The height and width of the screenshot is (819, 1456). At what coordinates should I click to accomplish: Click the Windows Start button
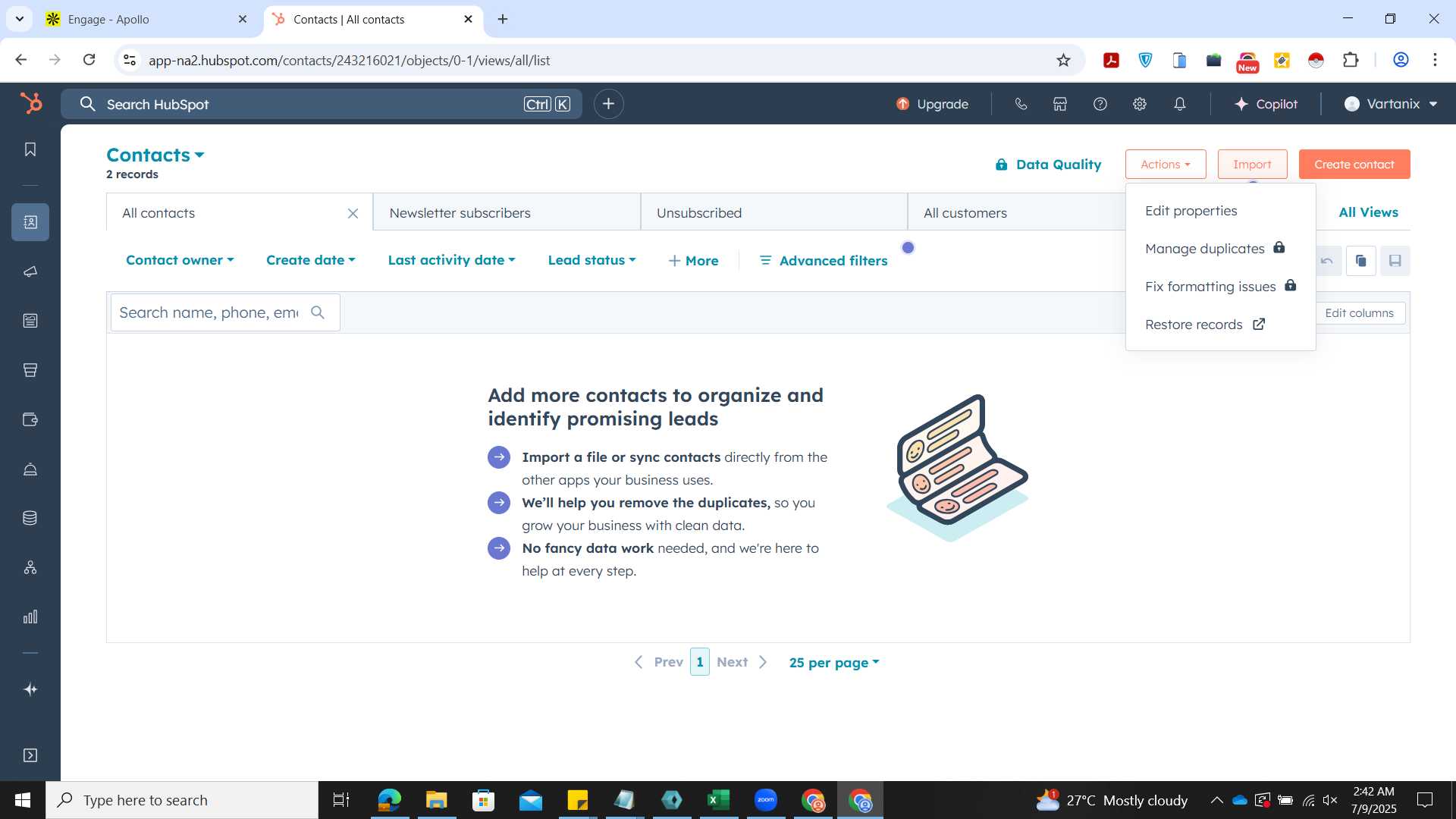click(22, 800)
